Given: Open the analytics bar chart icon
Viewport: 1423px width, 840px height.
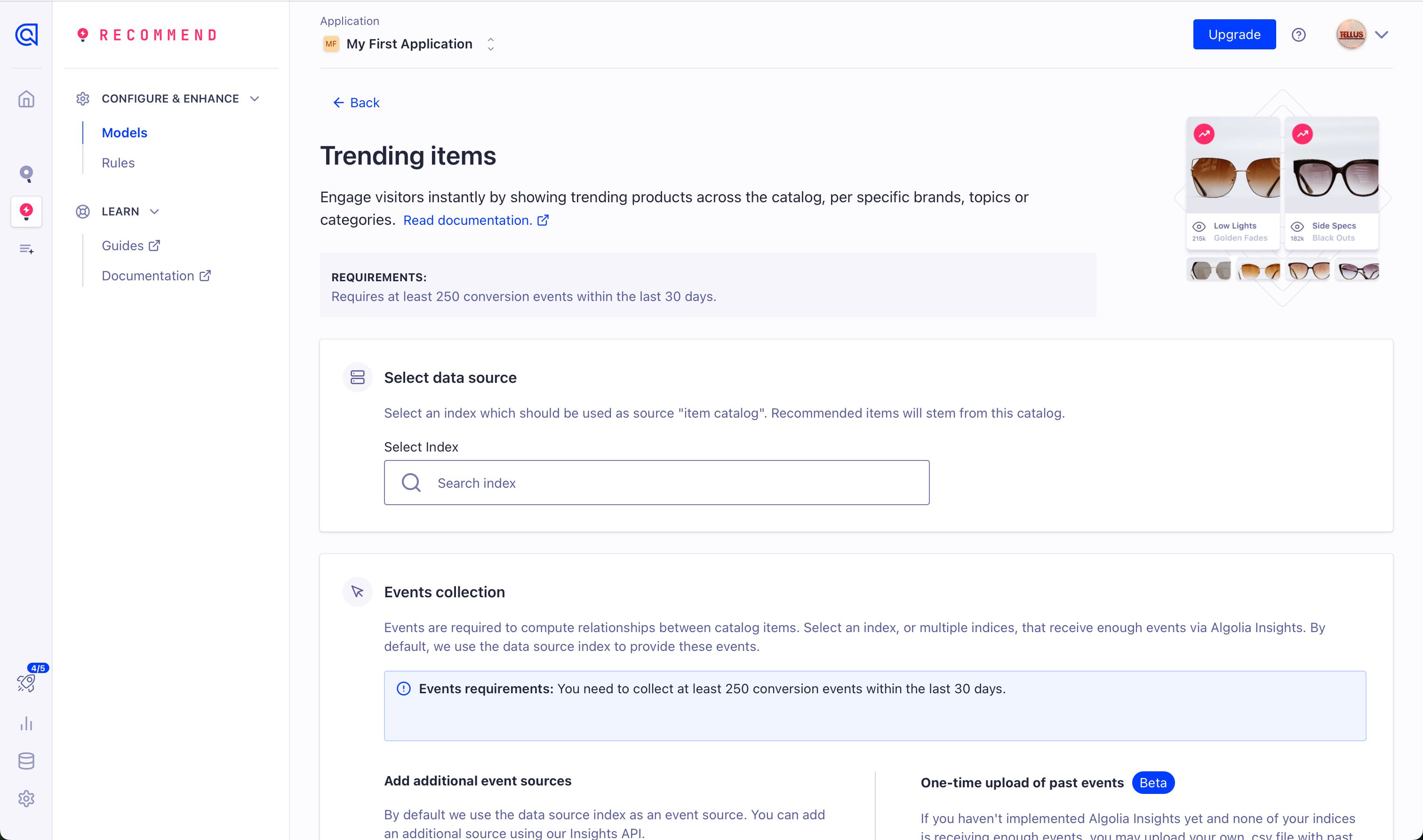Looking at the screenshot, I should coord(26,723).
